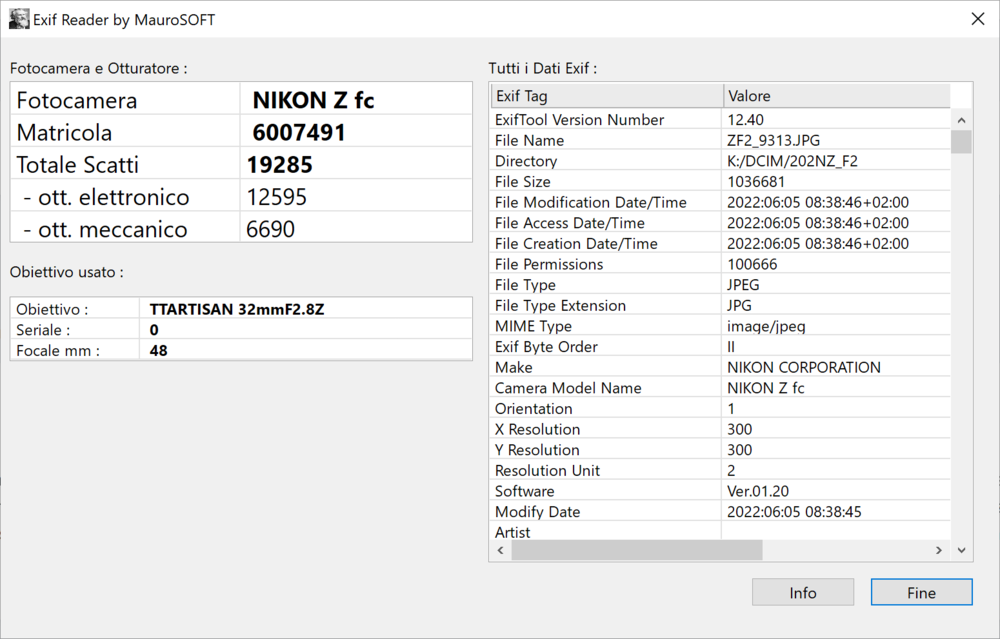The image size is (1000, 639).
Task: Click the Totale Scatti label
Action: coord(77,165)
